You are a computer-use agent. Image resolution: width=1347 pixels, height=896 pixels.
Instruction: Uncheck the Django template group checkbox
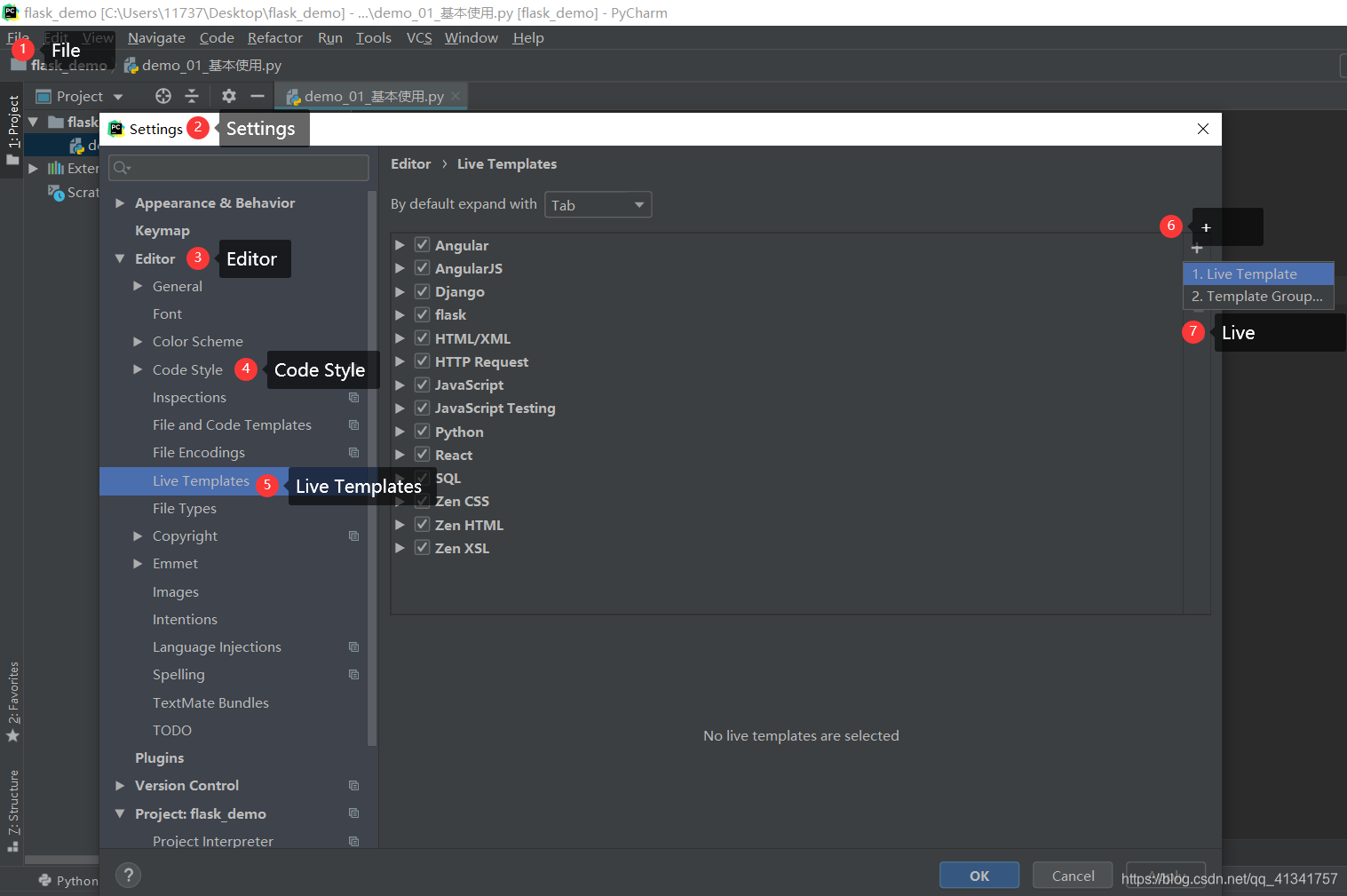tap(423, 291)
